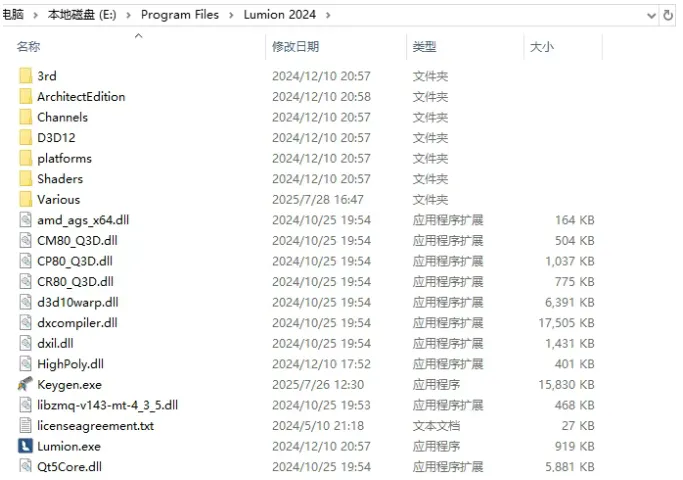
Task: Click the platforms folder icon
Action: click(x=26, y=158)
